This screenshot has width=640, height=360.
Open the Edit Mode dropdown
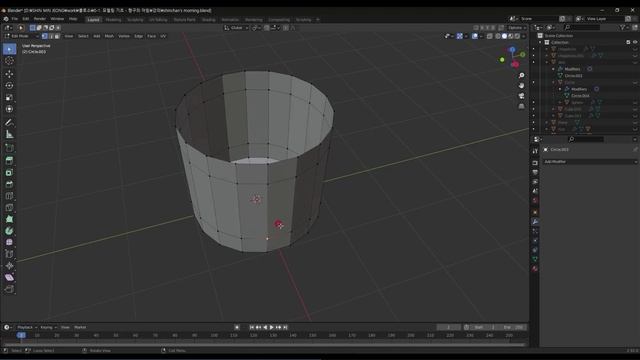point(21,36)
